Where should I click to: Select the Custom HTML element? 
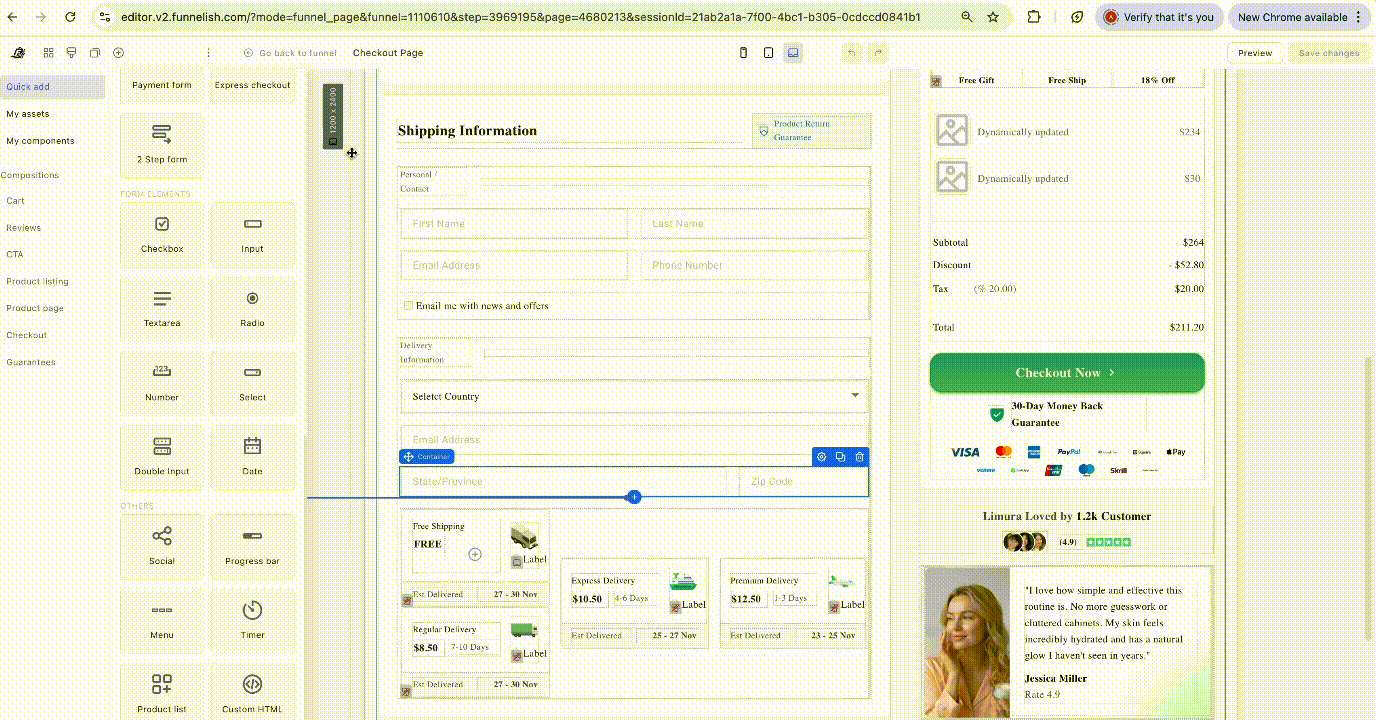pos(252,692)
